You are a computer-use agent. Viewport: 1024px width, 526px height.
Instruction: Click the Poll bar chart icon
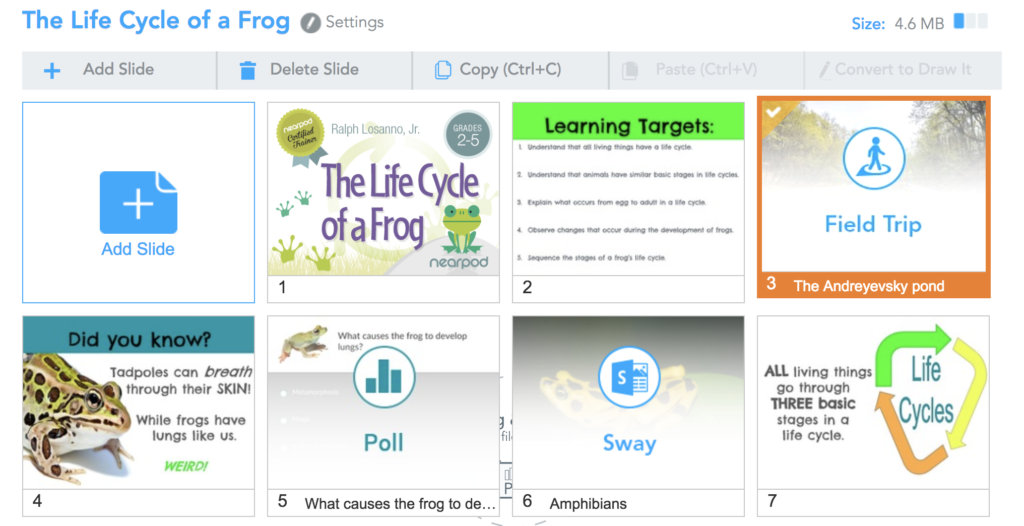pos(384,378)
